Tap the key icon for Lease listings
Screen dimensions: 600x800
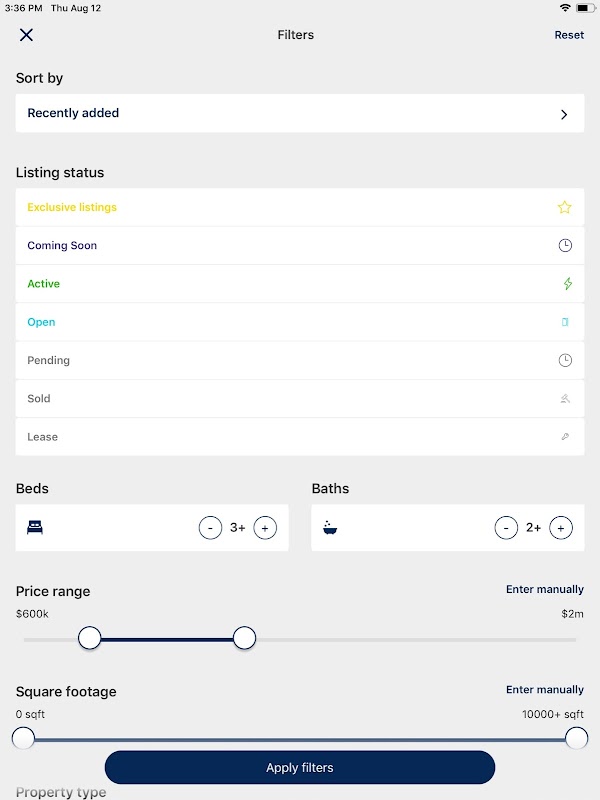point(565,437)
